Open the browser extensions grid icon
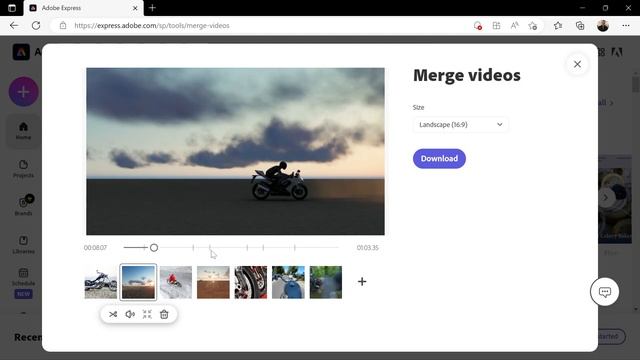640x360 pixels. pyautogui.click(x=496, y=25)
